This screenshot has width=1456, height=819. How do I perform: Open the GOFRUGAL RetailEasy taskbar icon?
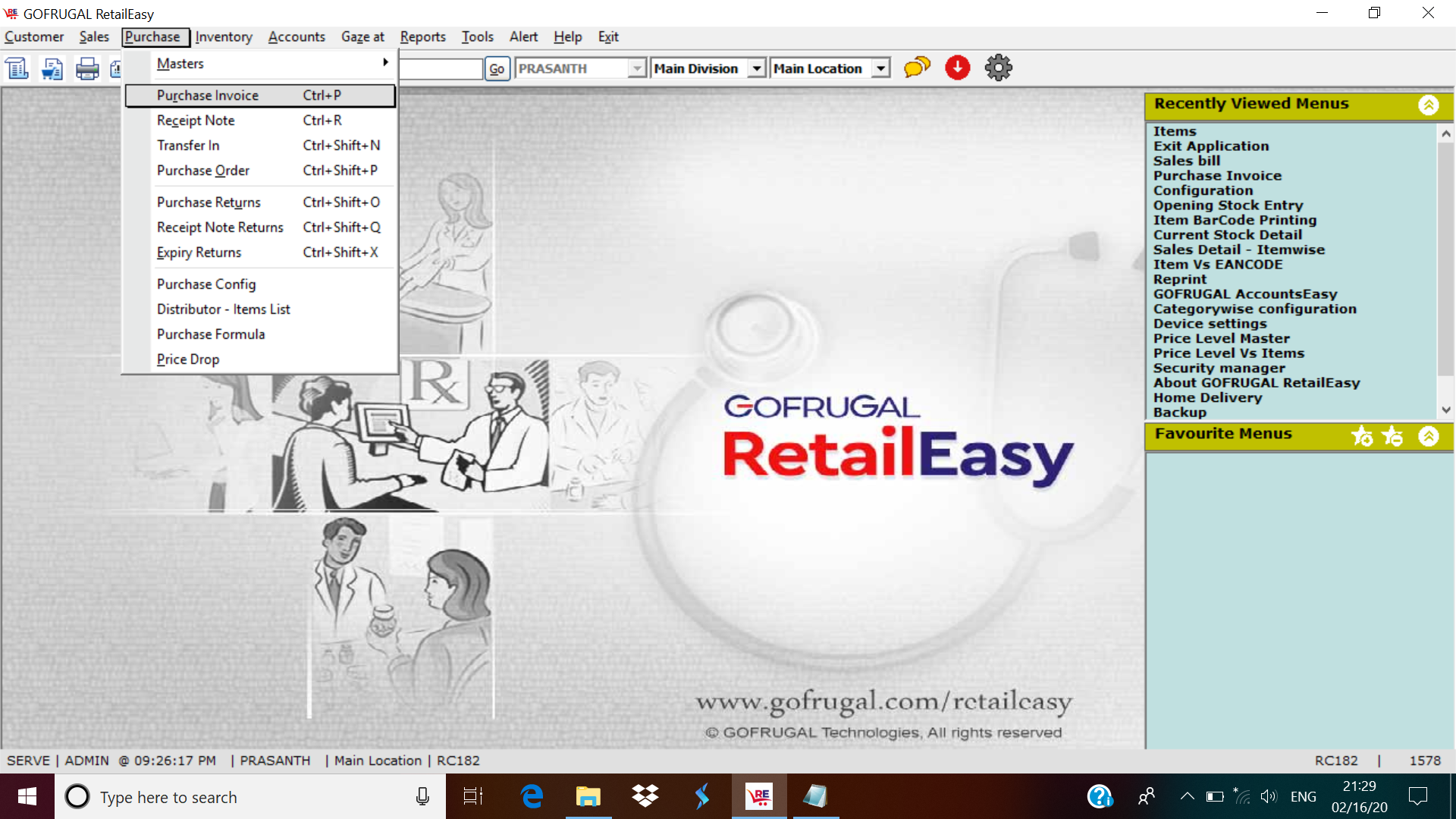(758, 796)
